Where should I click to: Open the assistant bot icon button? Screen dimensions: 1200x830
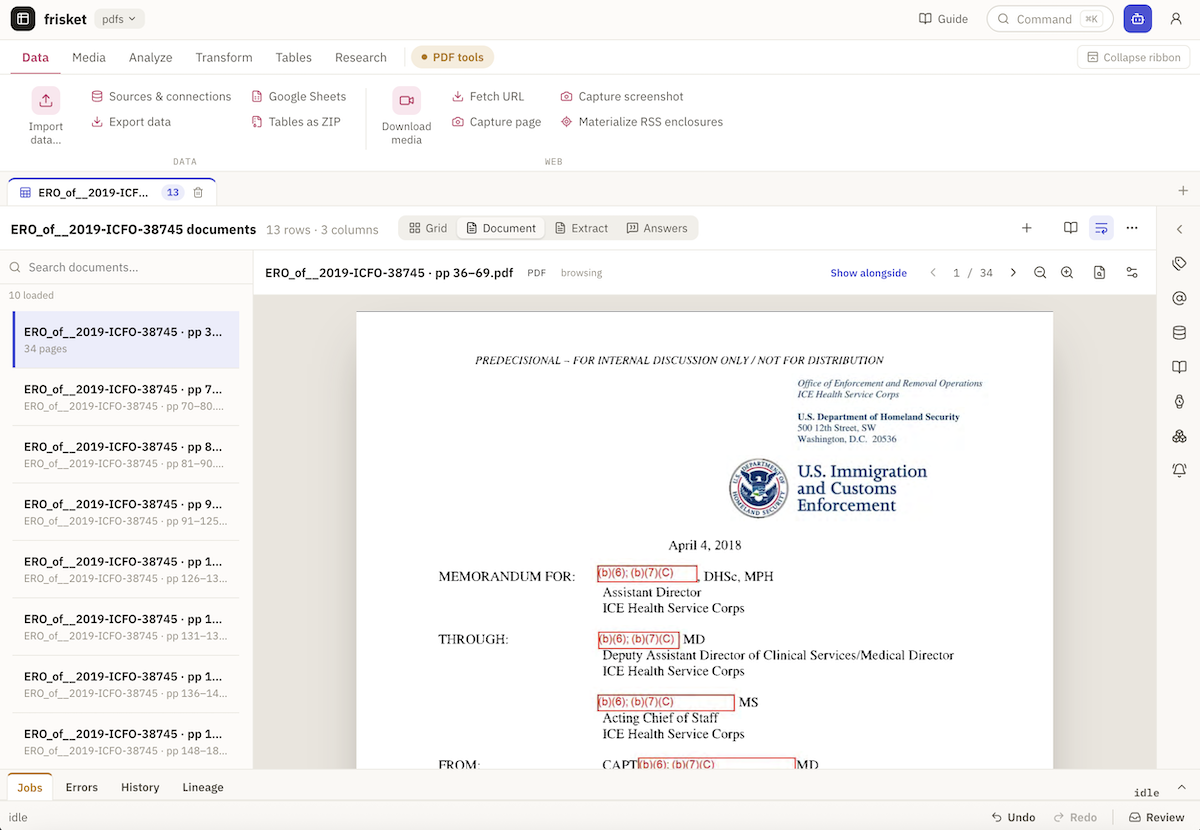(x=1137, y=19)
